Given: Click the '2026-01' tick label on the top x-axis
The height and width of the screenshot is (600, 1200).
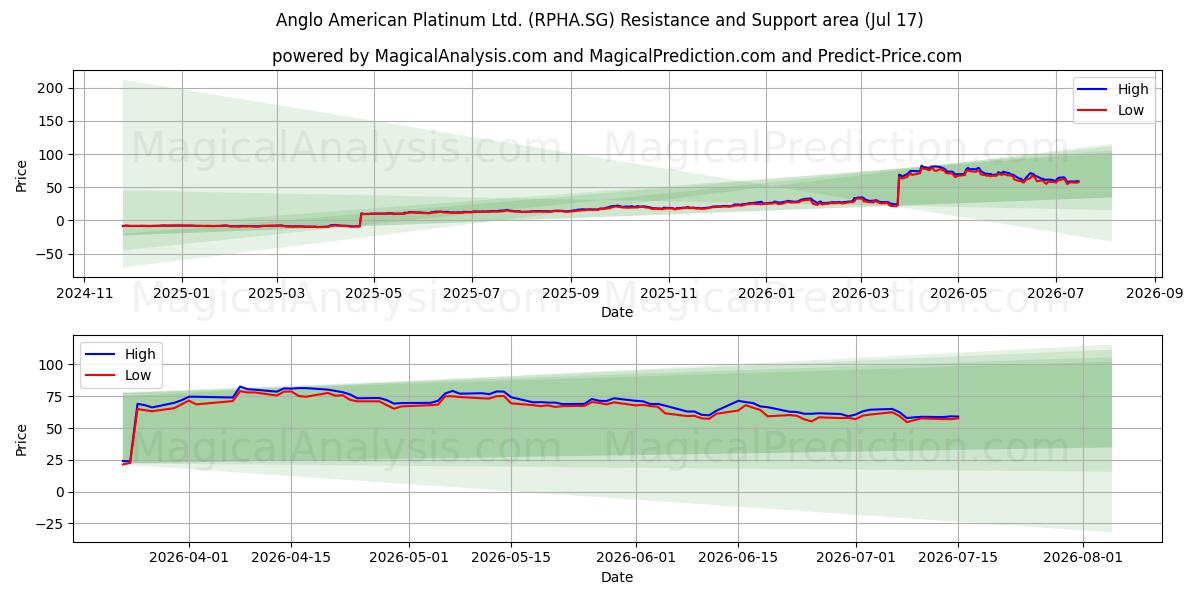Looking at the screenshot, I should (x=766, y=296).
